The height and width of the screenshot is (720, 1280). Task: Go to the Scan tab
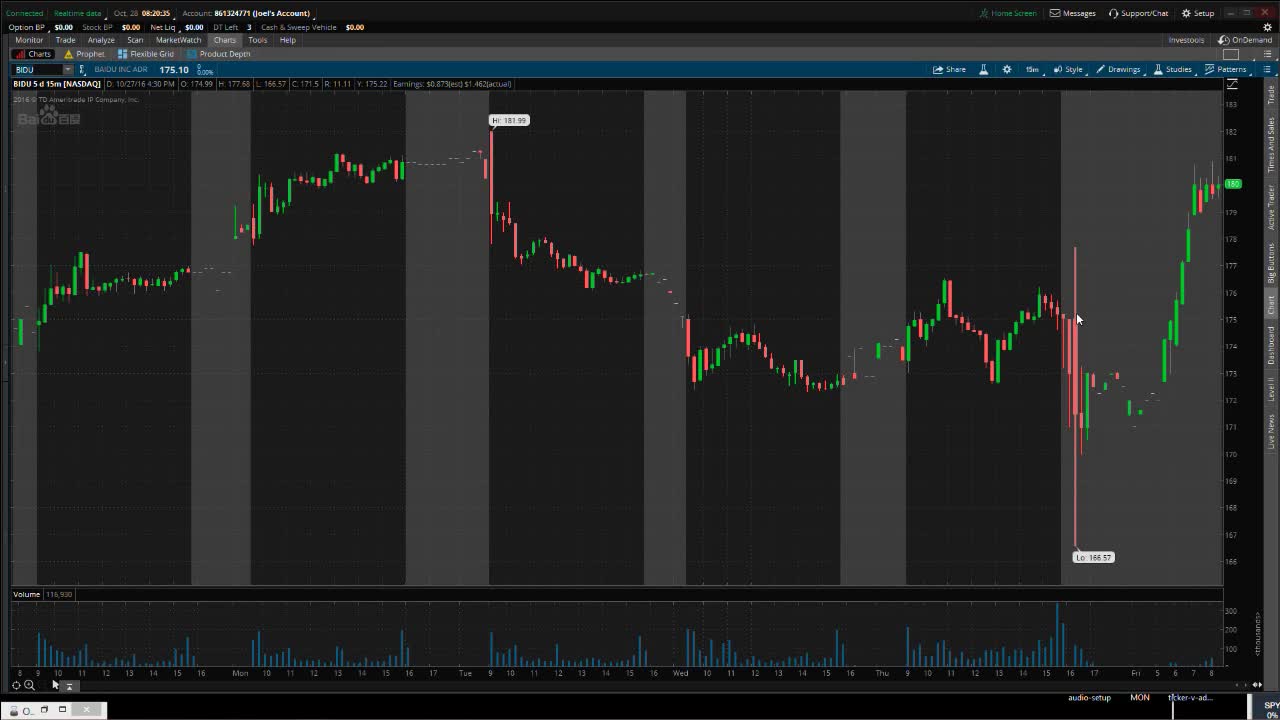[135, 40]
